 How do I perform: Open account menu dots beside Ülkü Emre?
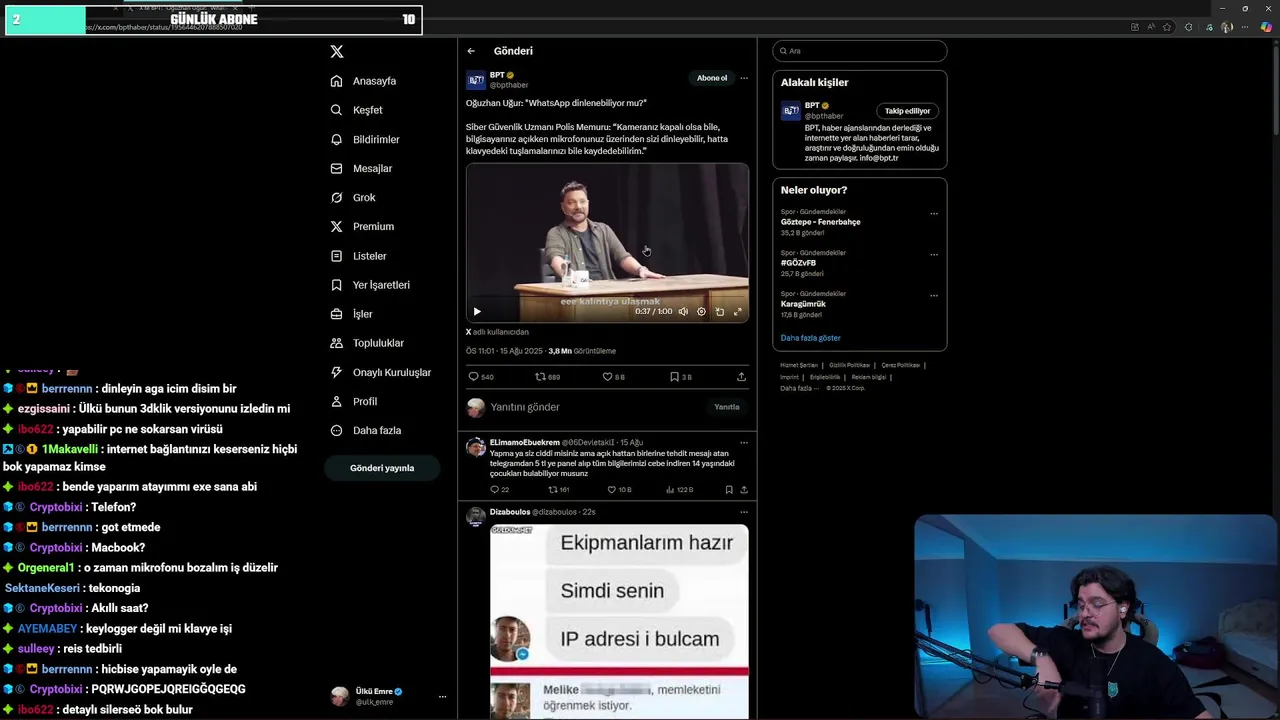coord(442,697)
